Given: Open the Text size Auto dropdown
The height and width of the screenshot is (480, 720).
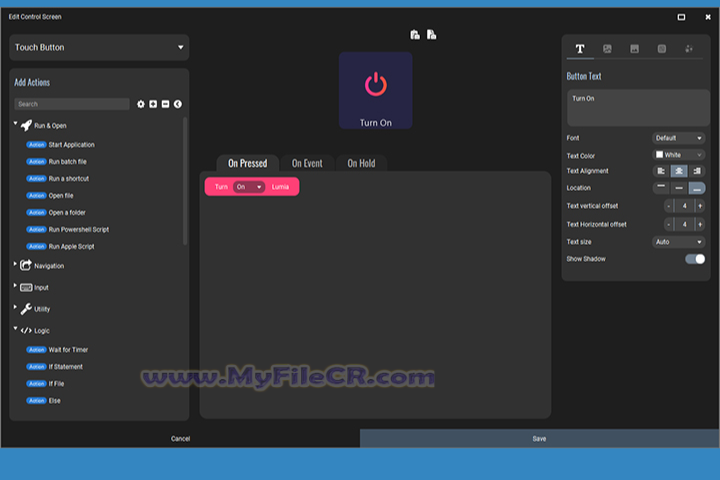Looking at the screenshot, I should (x=679, y=242).
